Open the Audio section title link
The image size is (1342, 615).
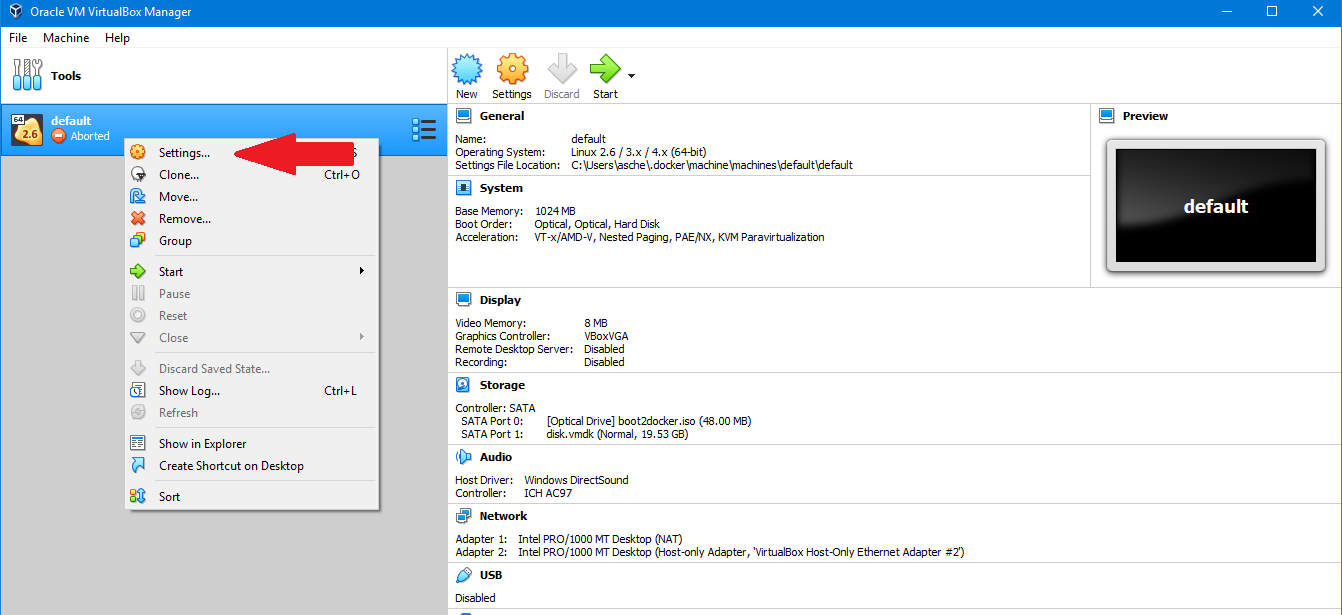[496, 457]
